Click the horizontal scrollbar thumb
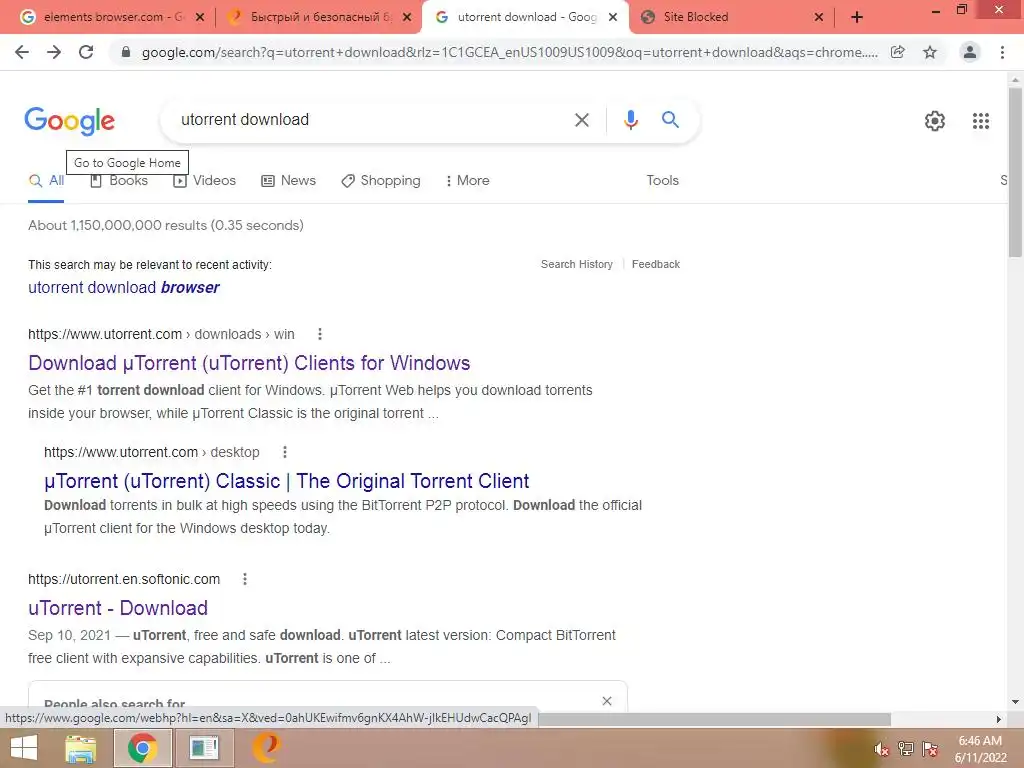This screenshot has width=1024, height=768. pos(714,719)
